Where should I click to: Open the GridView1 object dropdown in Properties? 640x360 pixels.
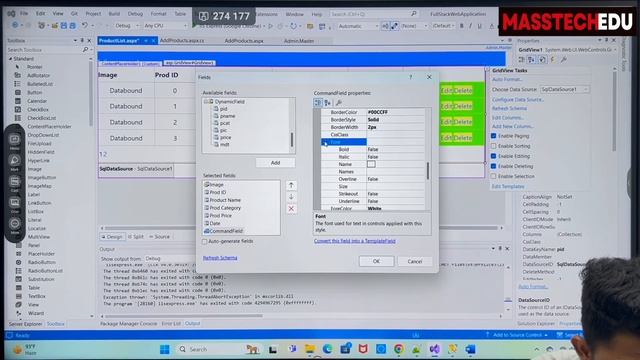pos(567,50)
